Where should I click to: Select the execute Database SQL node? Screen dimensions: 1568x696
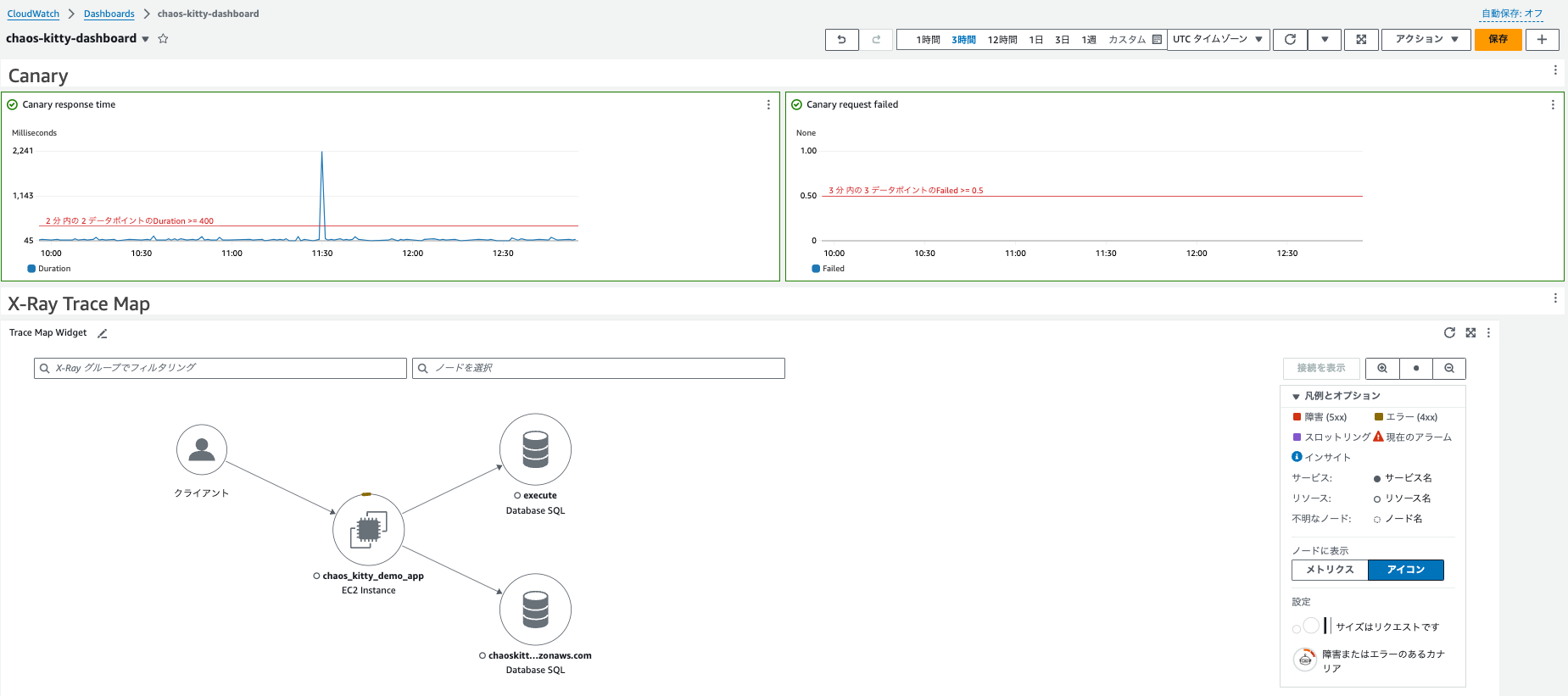(535, 449)
